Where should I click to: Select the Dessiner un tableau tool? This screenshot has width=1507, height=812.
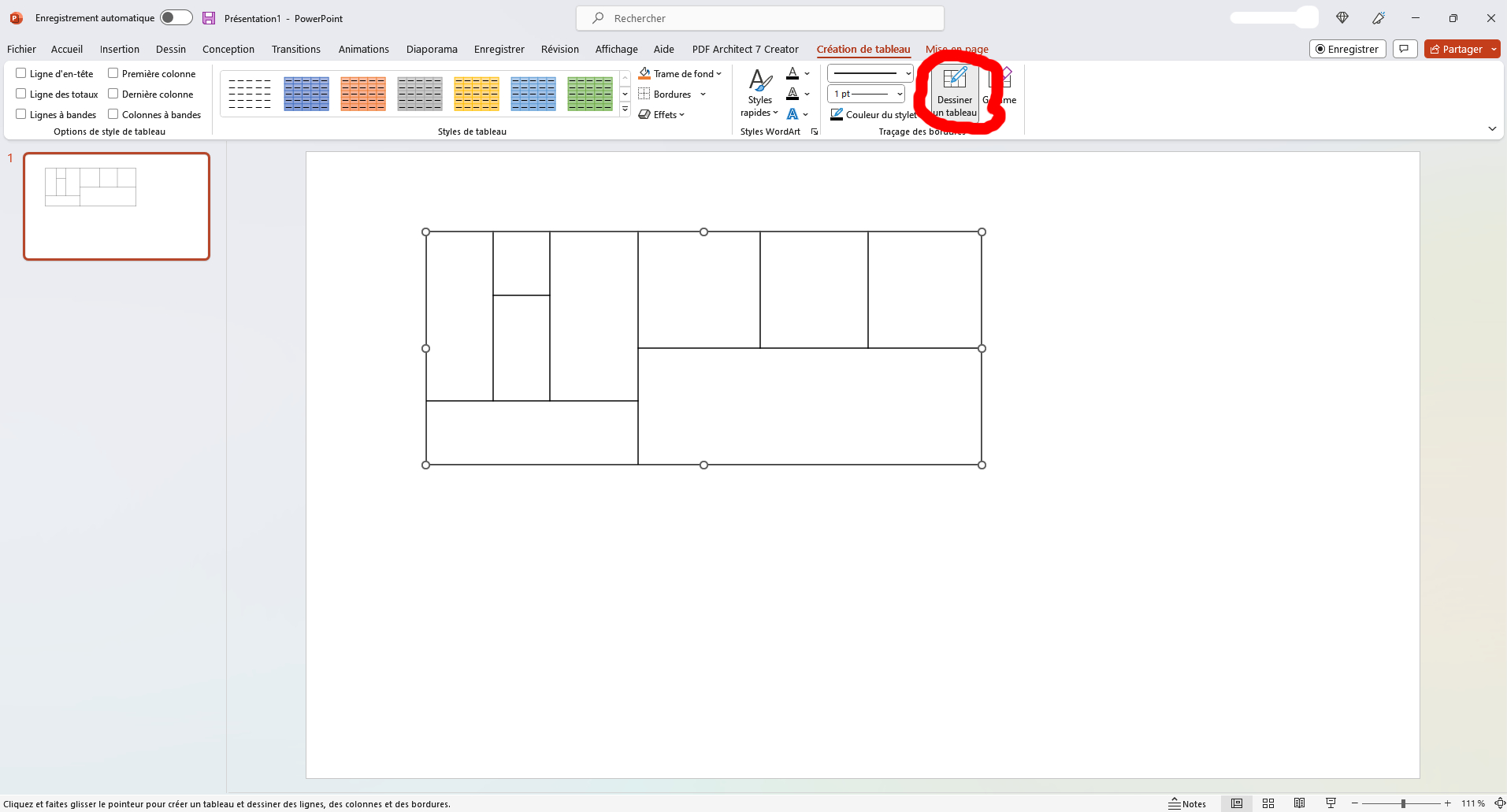(954, 92)
